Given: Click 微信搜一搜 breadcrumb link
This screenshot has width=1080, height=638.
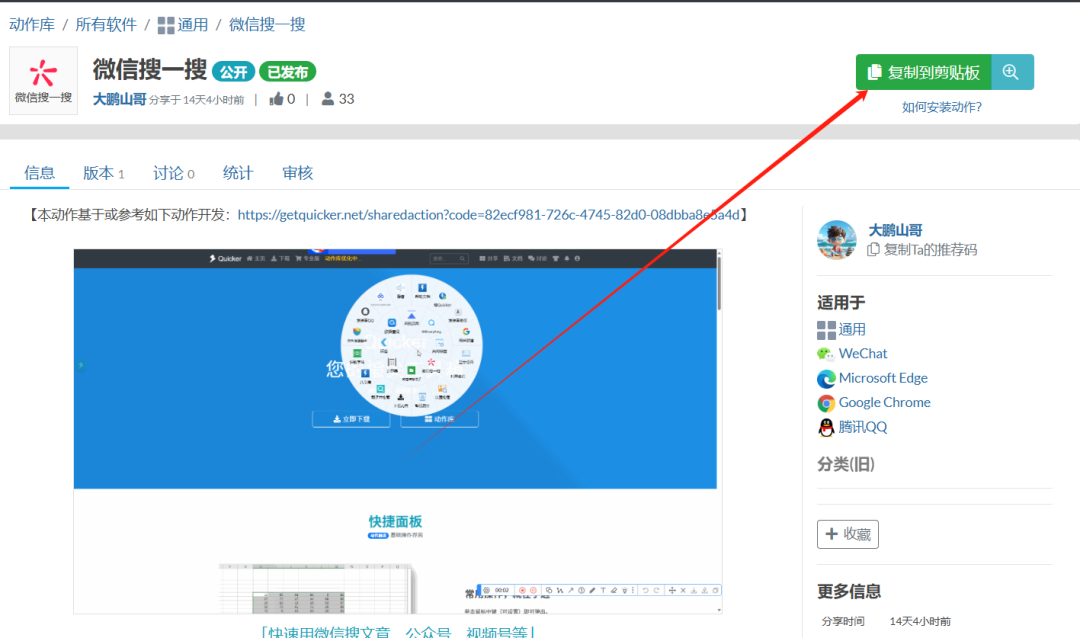Looking at the screenshot, I should point(267,25).
